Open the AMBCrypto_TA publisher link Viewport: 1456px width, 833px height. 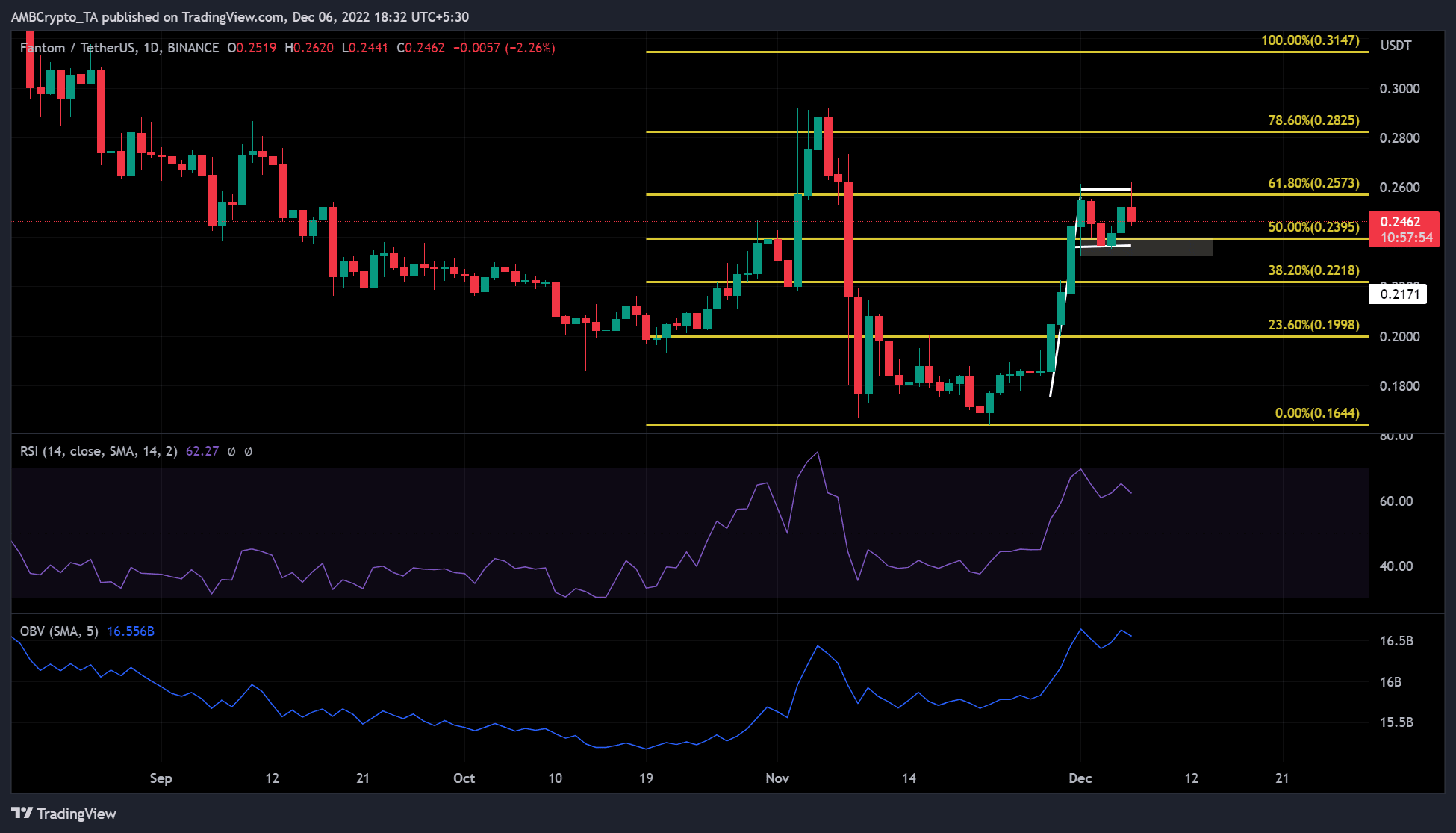point(55,16)
